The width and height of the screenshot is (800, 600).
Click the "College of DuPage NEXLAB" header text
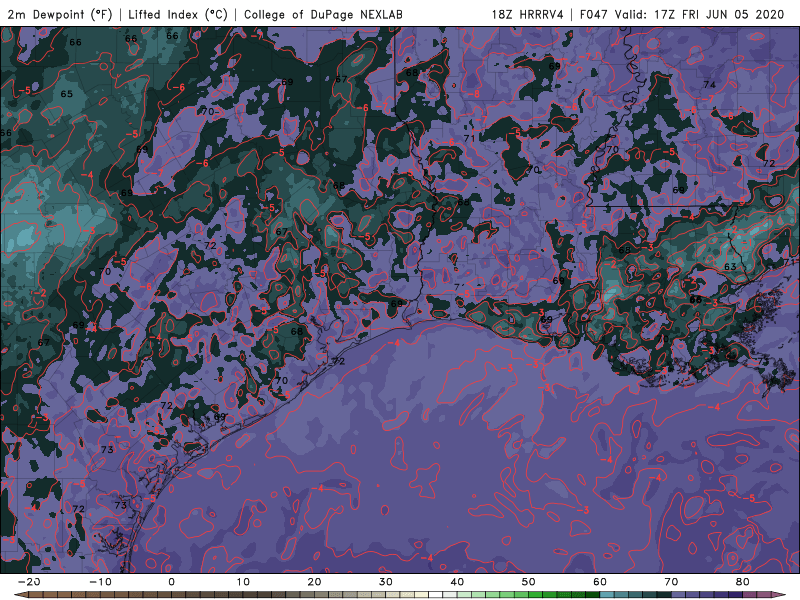coord(323,14)
